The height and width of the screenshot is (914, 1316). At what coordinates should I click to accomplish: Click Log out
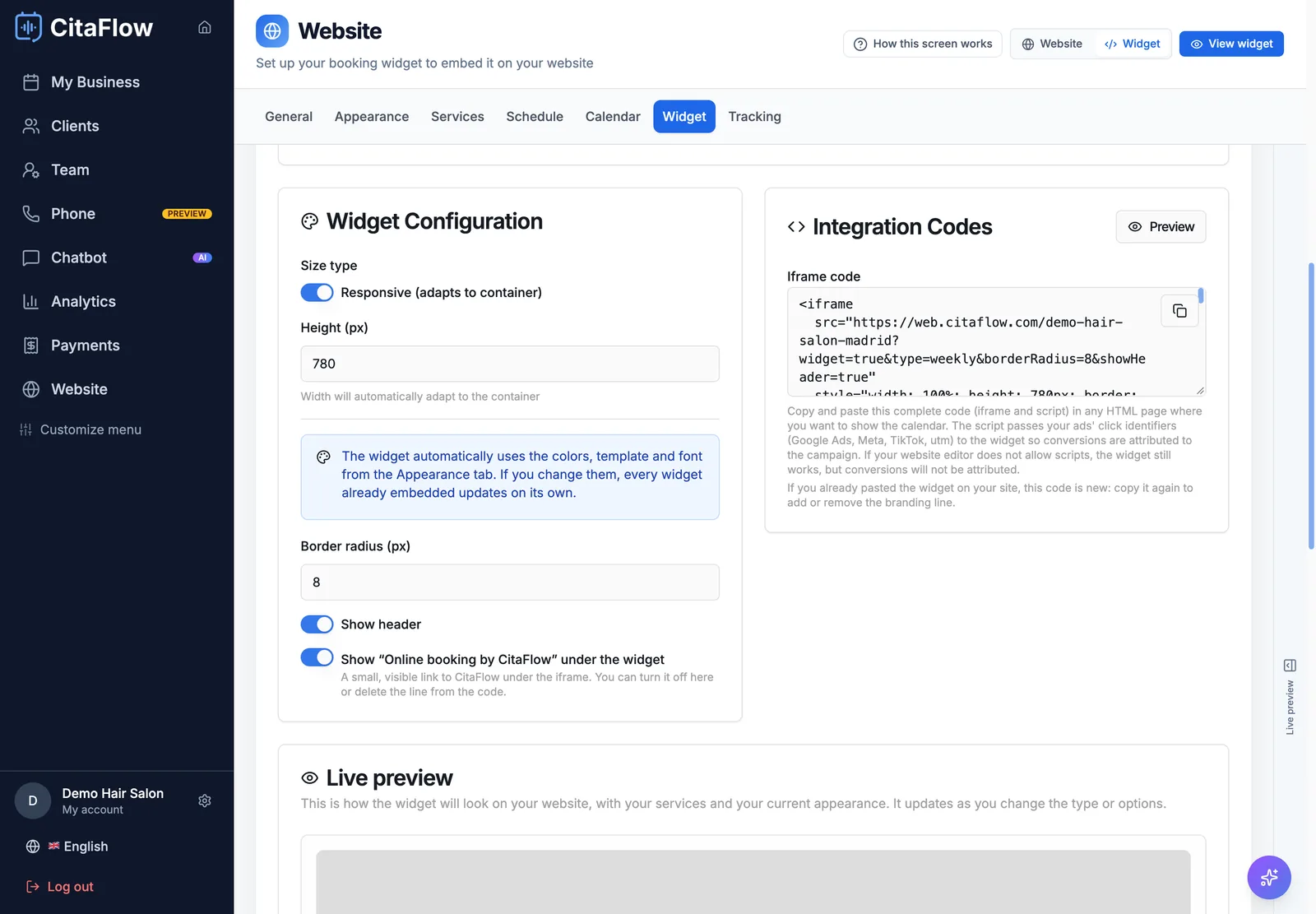[60, 887]
